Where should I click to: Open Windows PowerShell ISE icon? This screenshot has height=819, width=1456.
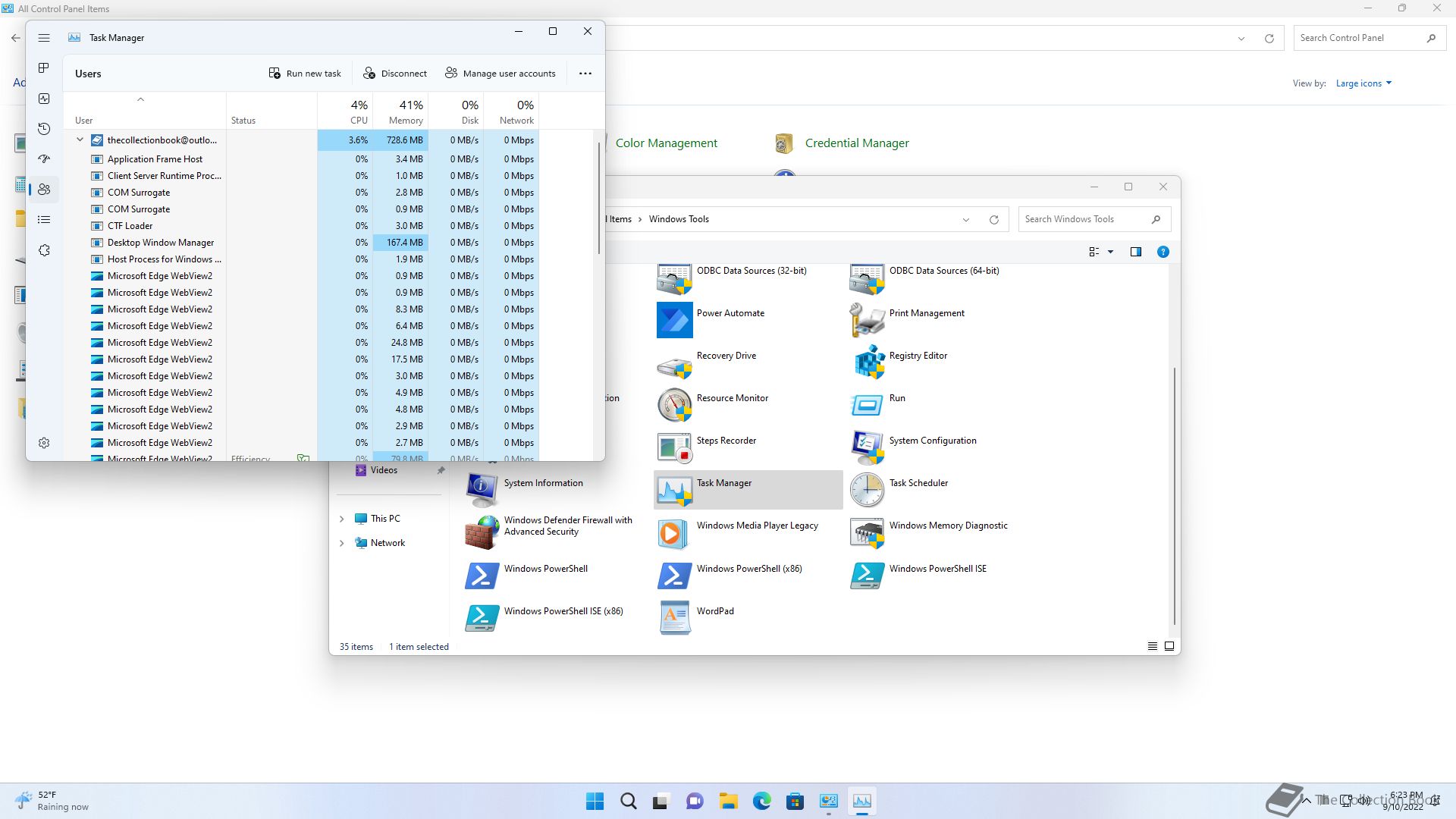coord(867,576)
